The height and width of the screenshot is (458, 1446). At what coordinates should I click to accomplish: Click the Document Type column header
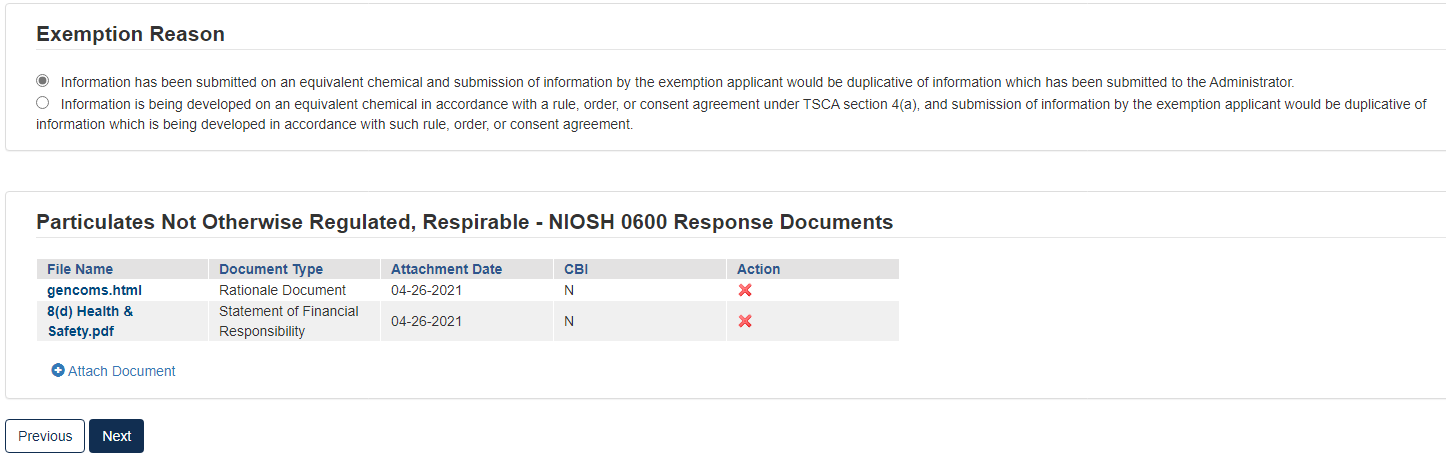coord(271,269)
